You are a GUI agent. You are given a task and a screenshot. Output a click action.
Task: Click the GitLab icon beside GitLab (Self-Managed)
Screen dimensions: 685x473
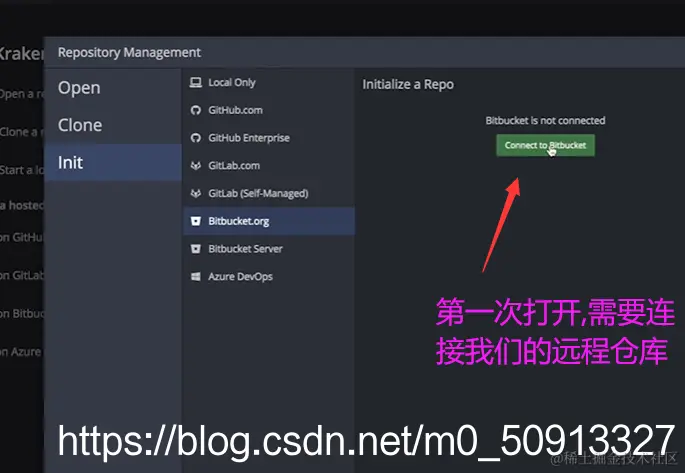pyautogui.click(x=196, y=193)
